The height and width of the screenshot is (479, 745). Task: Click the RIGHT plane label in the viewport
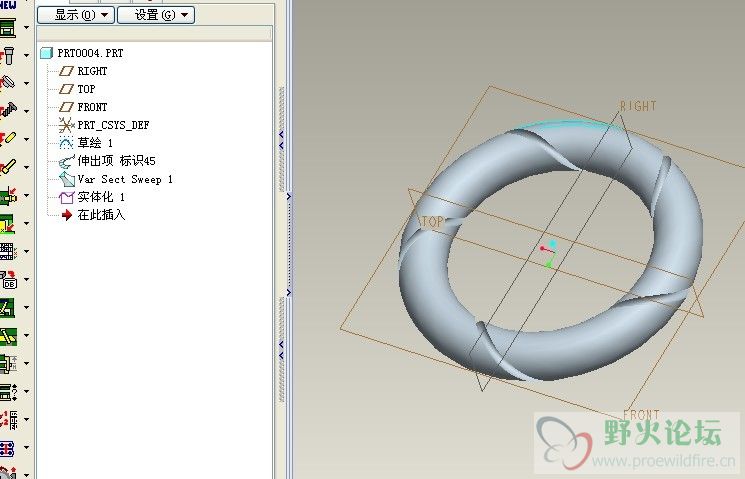638,106
